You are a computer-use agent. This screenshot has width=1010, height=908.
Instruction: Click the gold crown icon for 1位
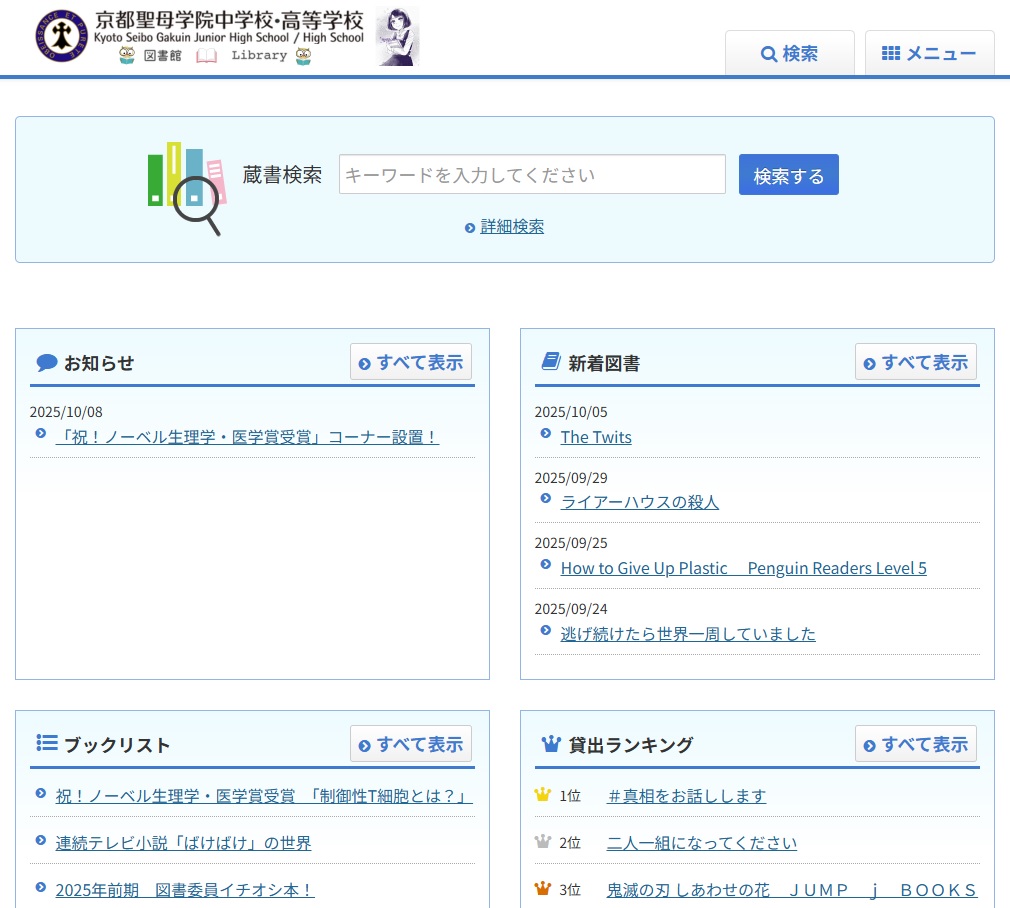click(543, 795)
